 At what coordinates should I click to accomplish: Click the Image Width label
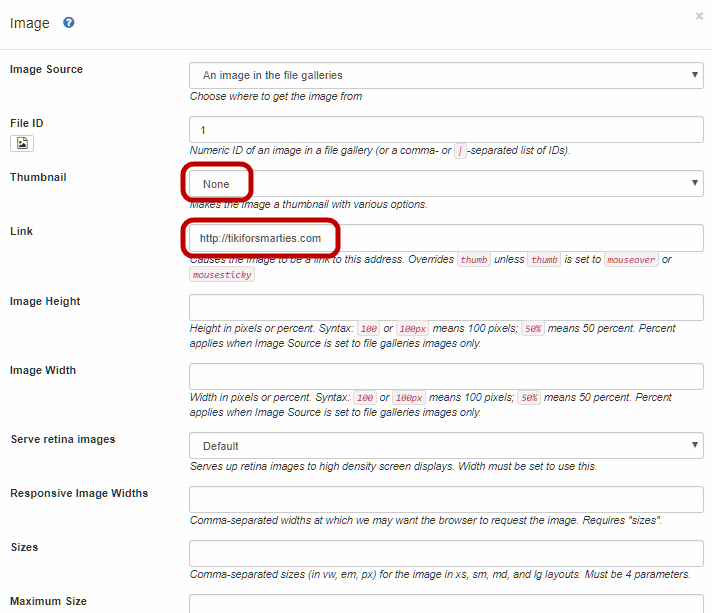pos(43,370)
